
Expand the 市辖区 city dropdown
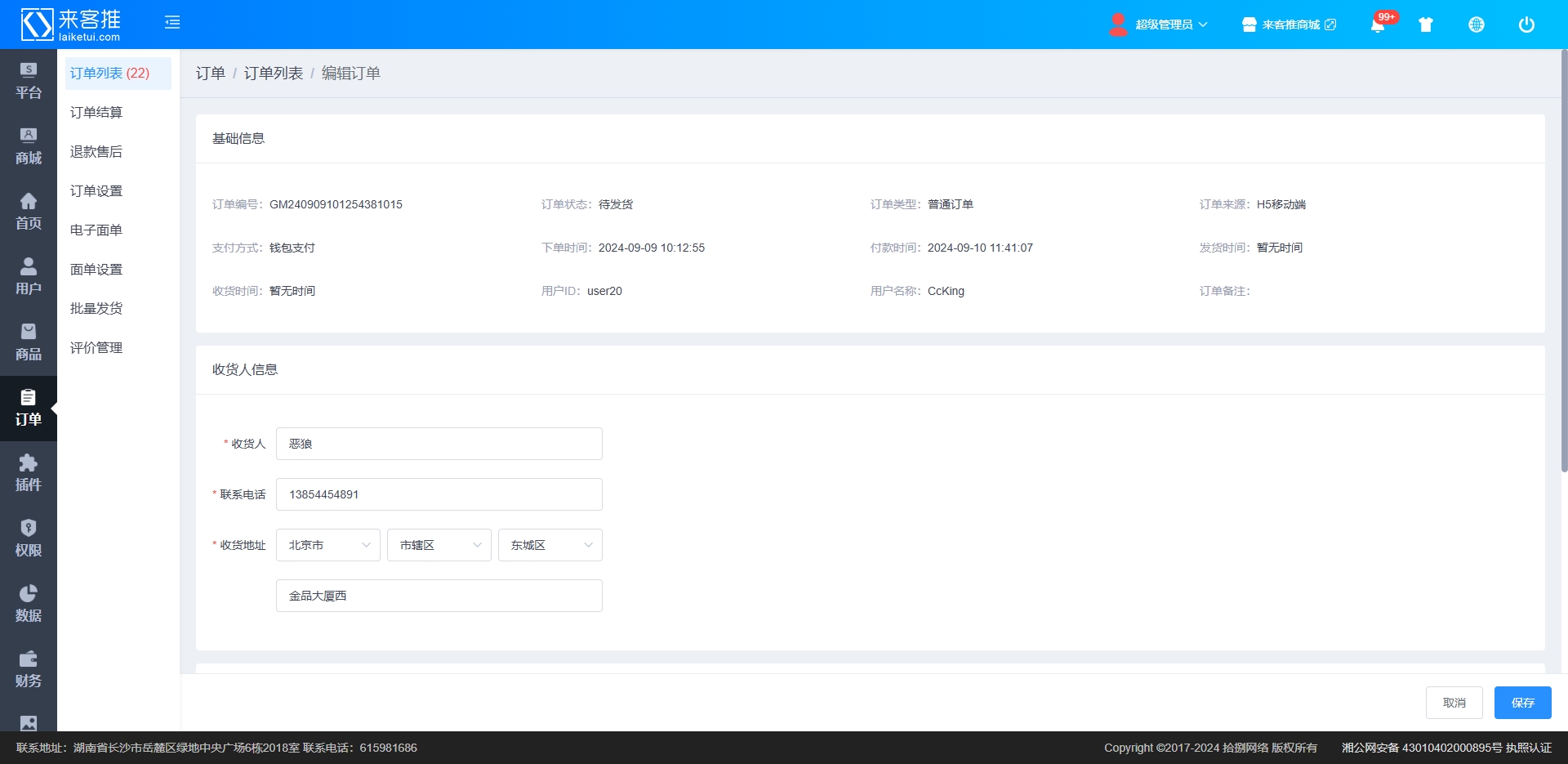click(x=439, y=545)
